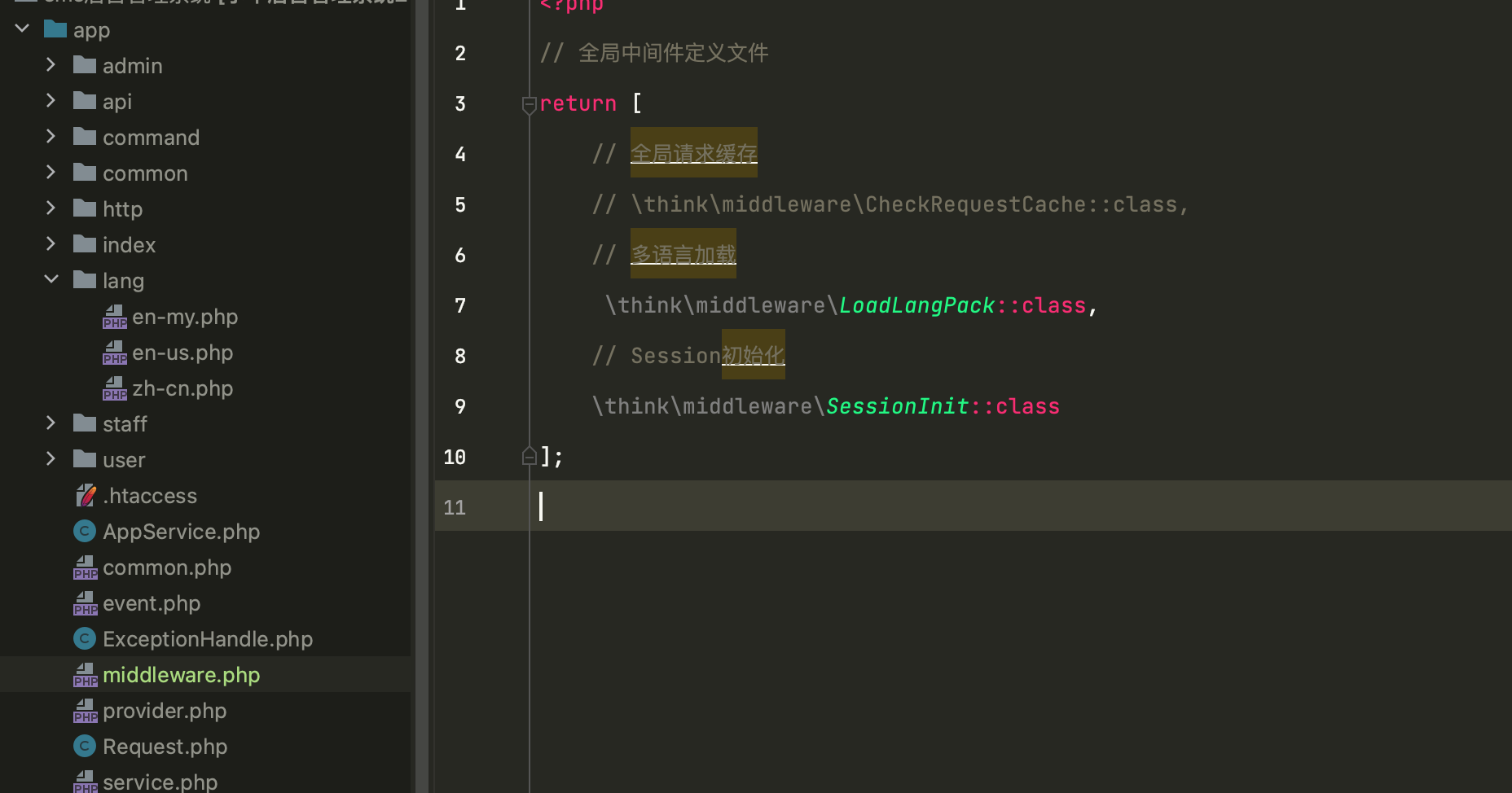Expand the command folder chevron
The height and width of the screenshot is (793, 1512).
[x=51, y=137]
